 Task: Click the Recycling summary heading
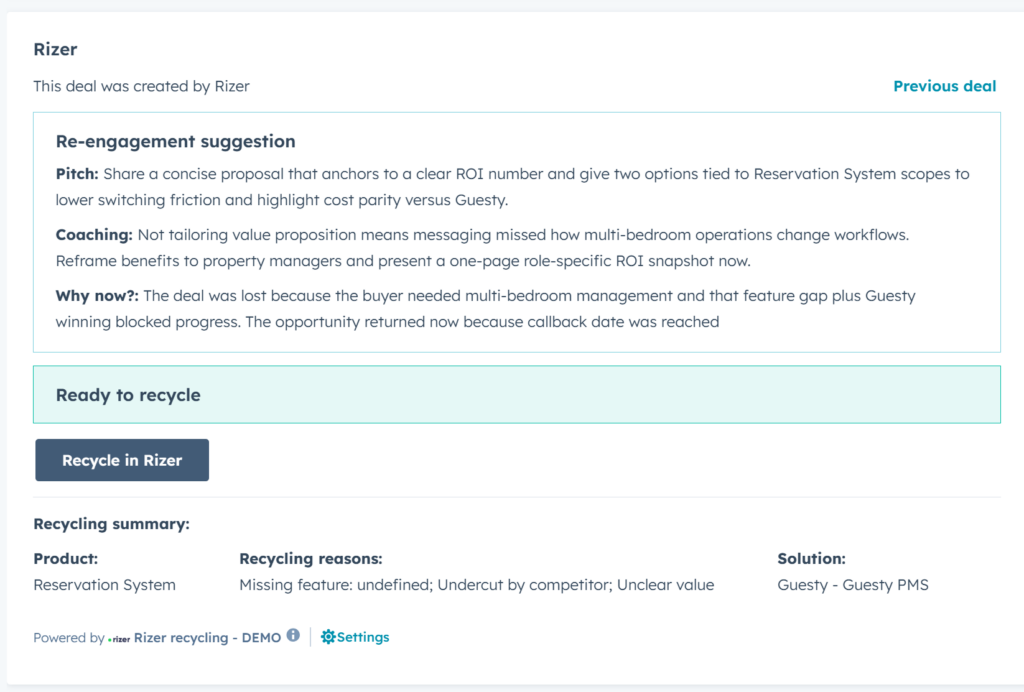click(111, 524)
